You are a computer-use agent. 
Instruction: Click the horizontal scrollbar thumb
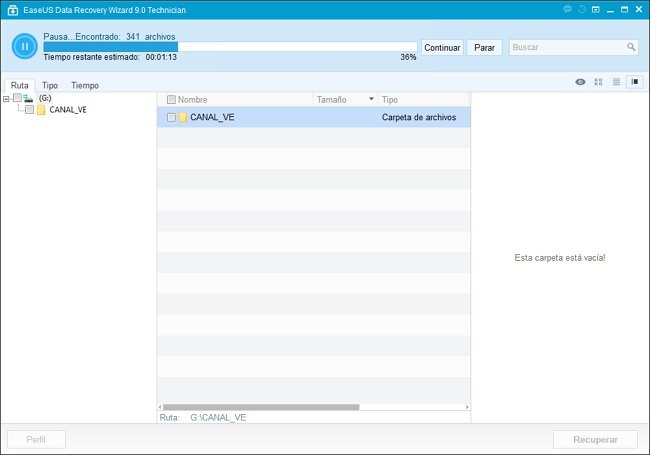point(261,407)
